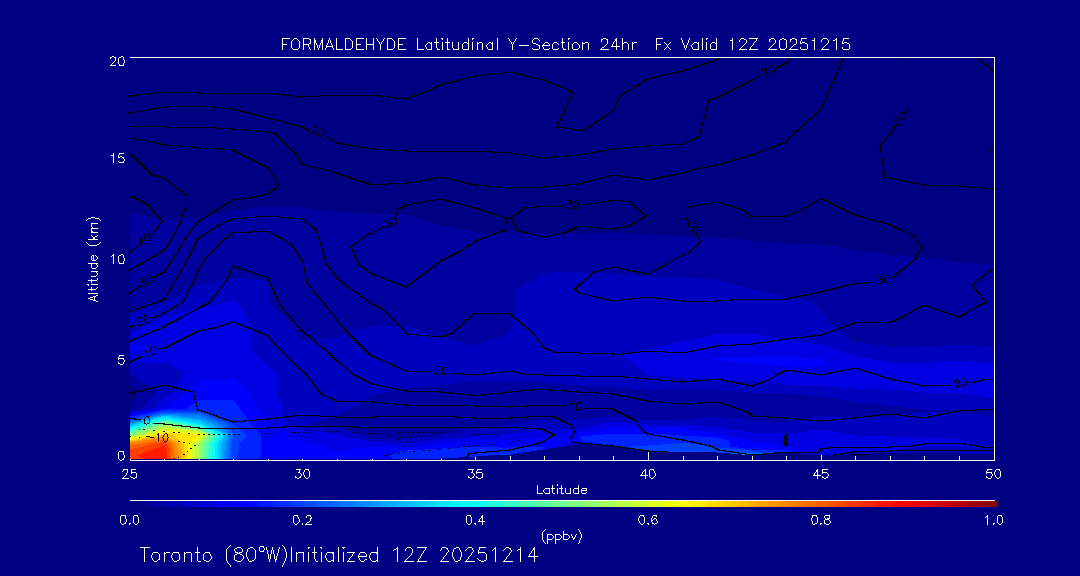Screen dimensions: 1080x576
Task: Click the 'Latitude' x-axis label
Action: (x=562, y=490)
